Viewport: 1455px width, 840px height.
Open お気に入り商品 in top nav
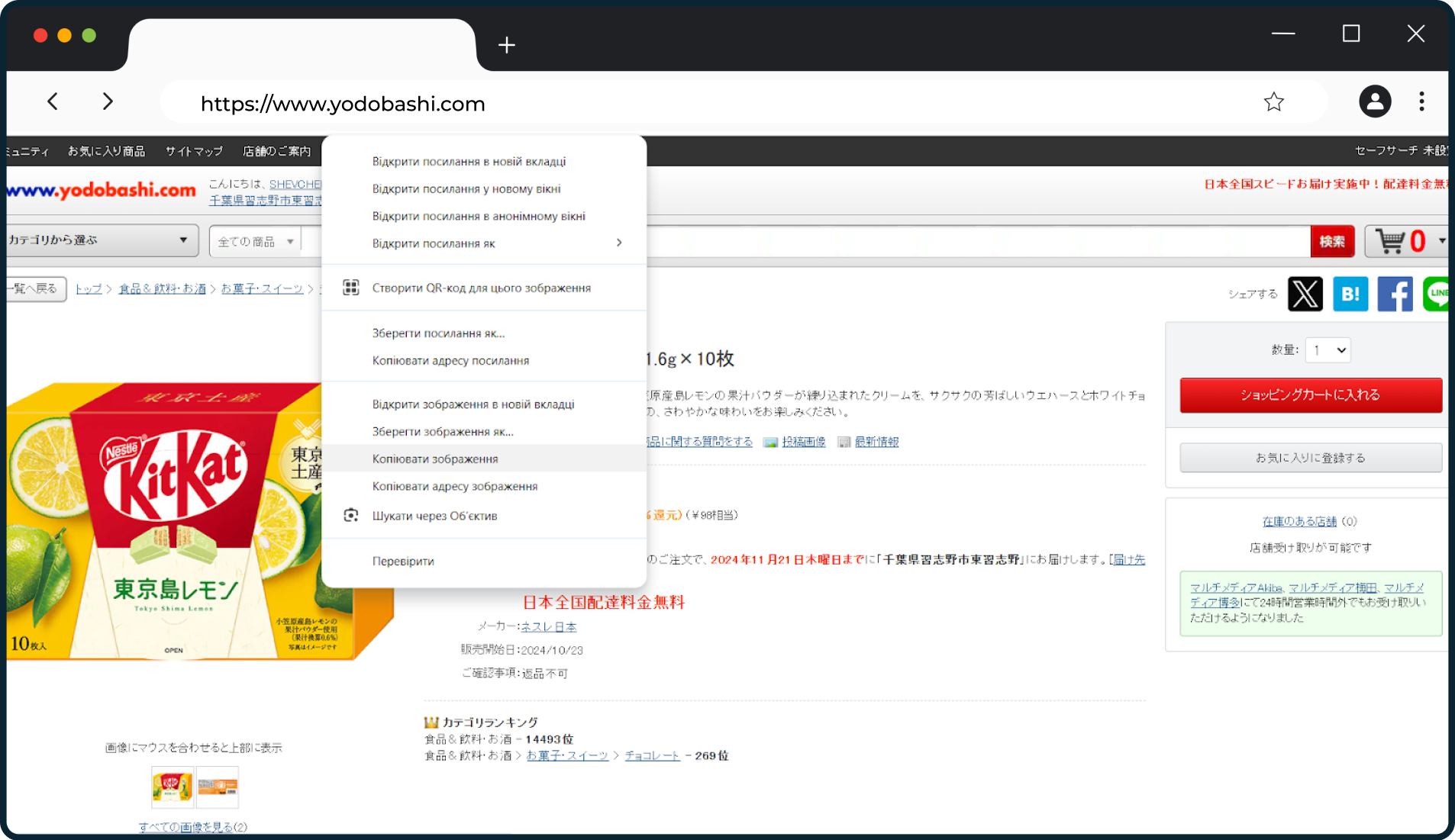click(106, 151)
